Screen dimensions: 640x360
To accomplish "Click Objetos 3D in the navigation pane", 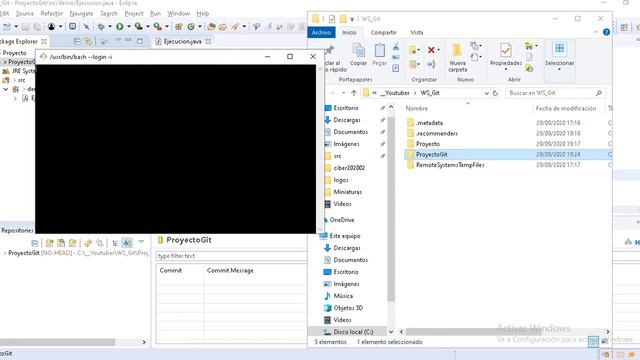I will pyautogui.click(x=348, y=308).
